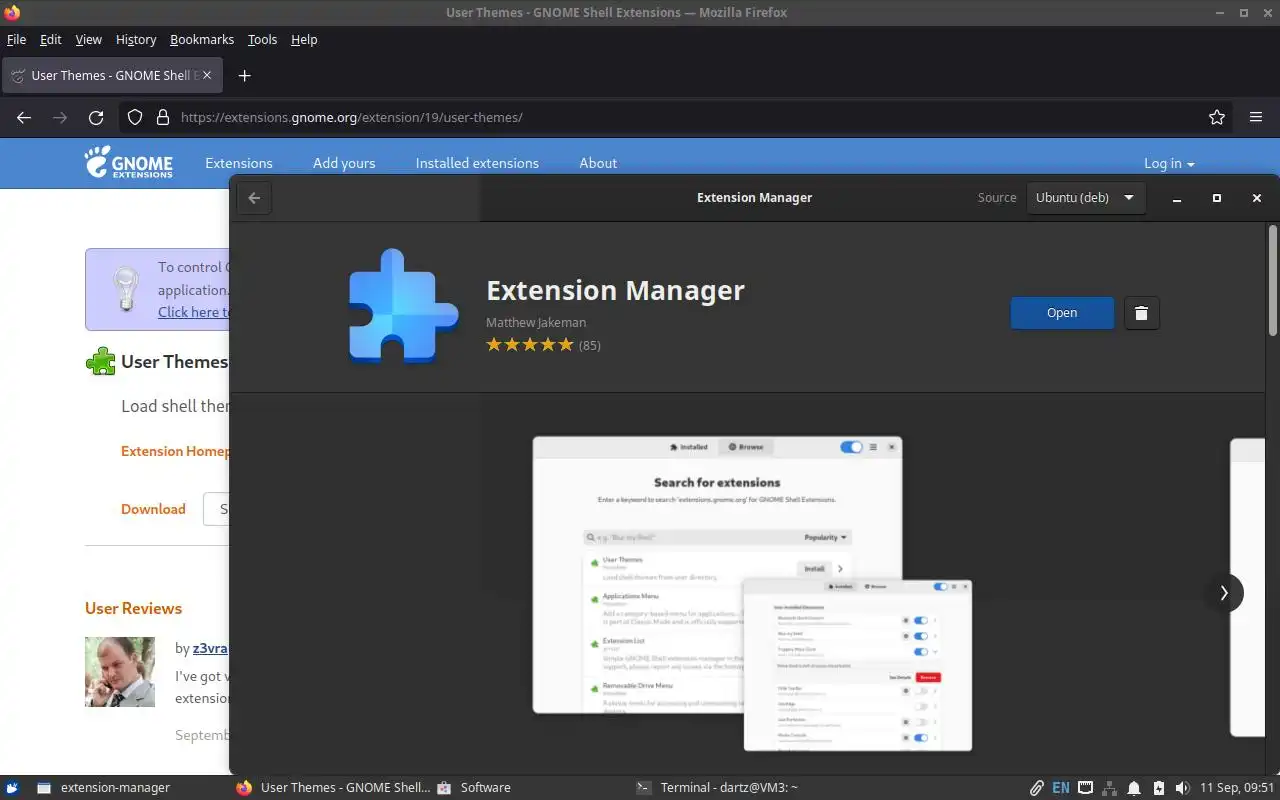Go back in the Software window
This screenshot has width=1280, height=800.
tap(254, 198)
